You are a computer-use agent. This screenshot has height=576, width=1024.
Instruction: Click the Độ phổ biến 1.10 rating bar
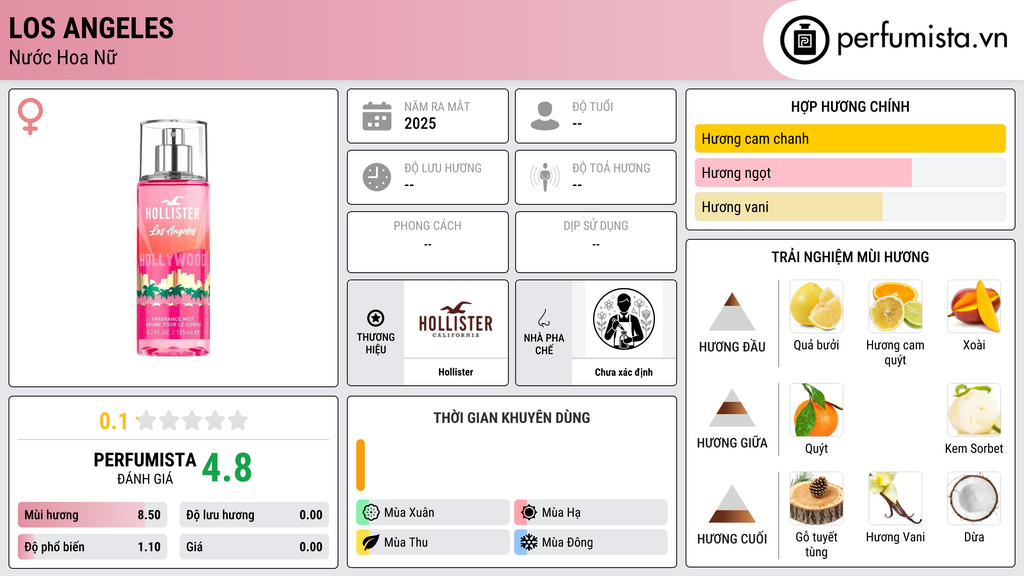93,547
